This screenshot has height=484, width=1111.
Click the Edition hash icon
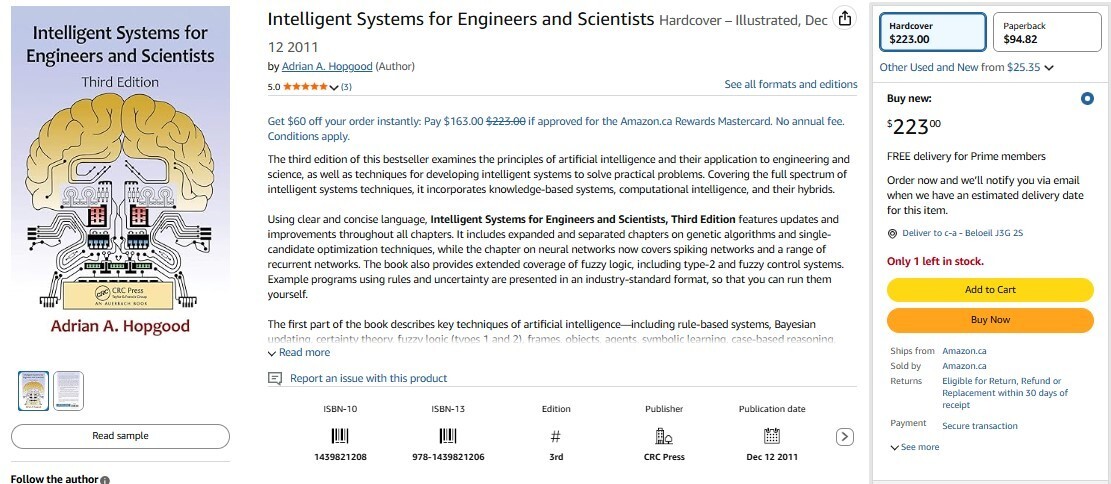tap(556, 437)
